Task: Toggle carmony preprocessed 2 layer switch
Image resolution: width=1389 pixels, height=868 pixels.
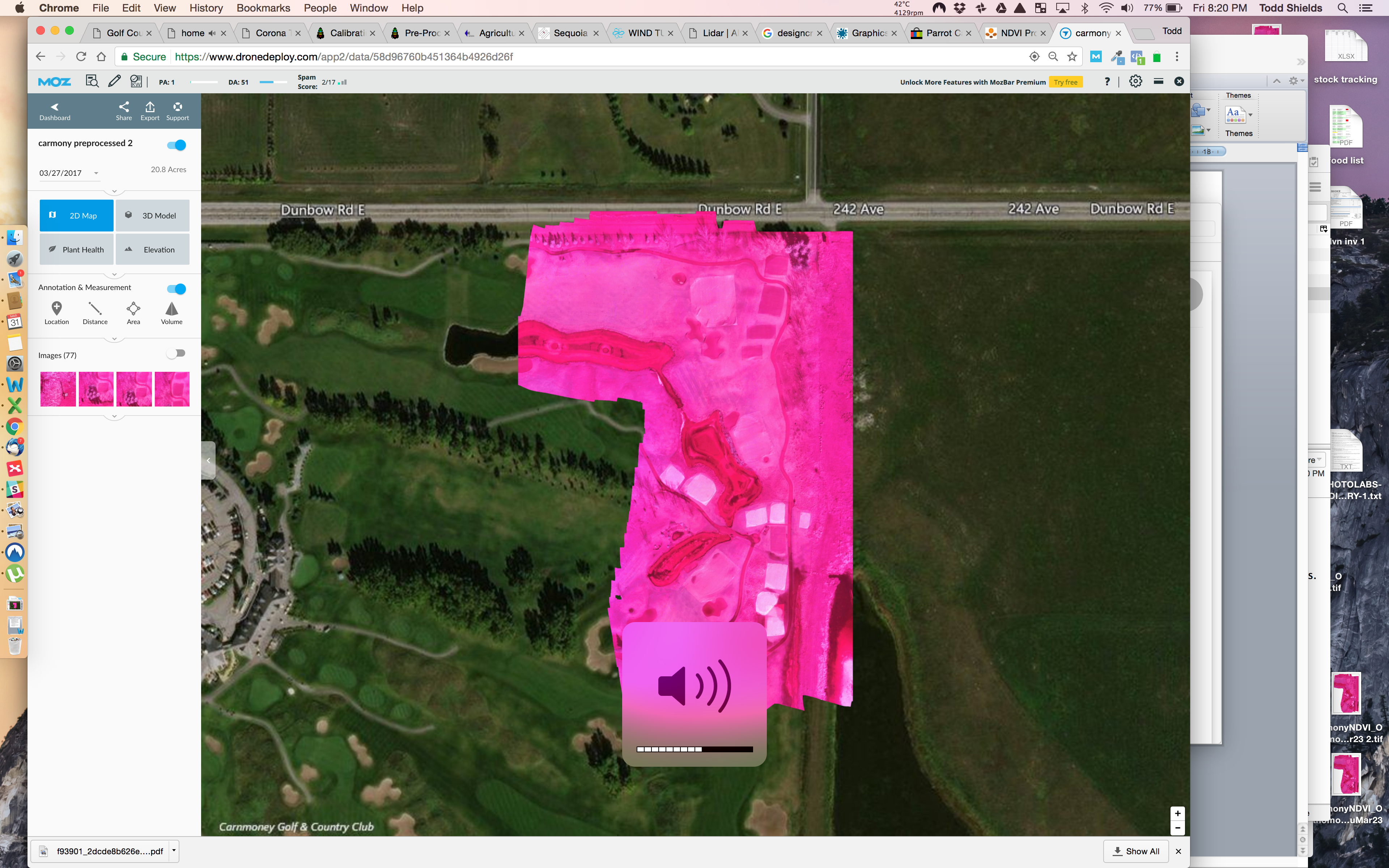Action: 177,145
